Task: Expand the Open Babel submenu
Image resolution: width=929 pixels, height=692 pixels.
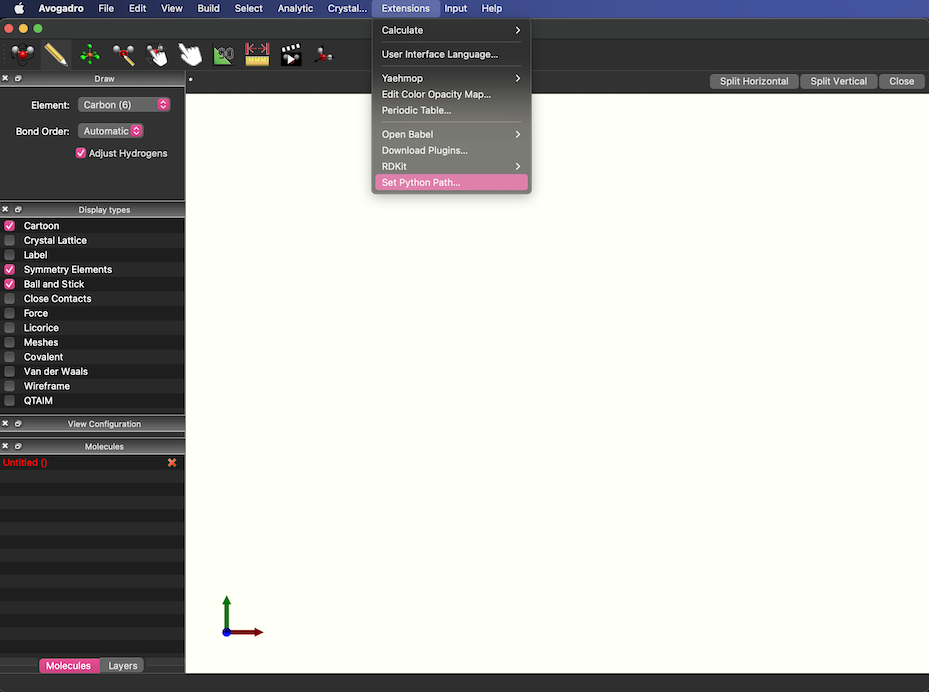Action: (x=450, y=134)
